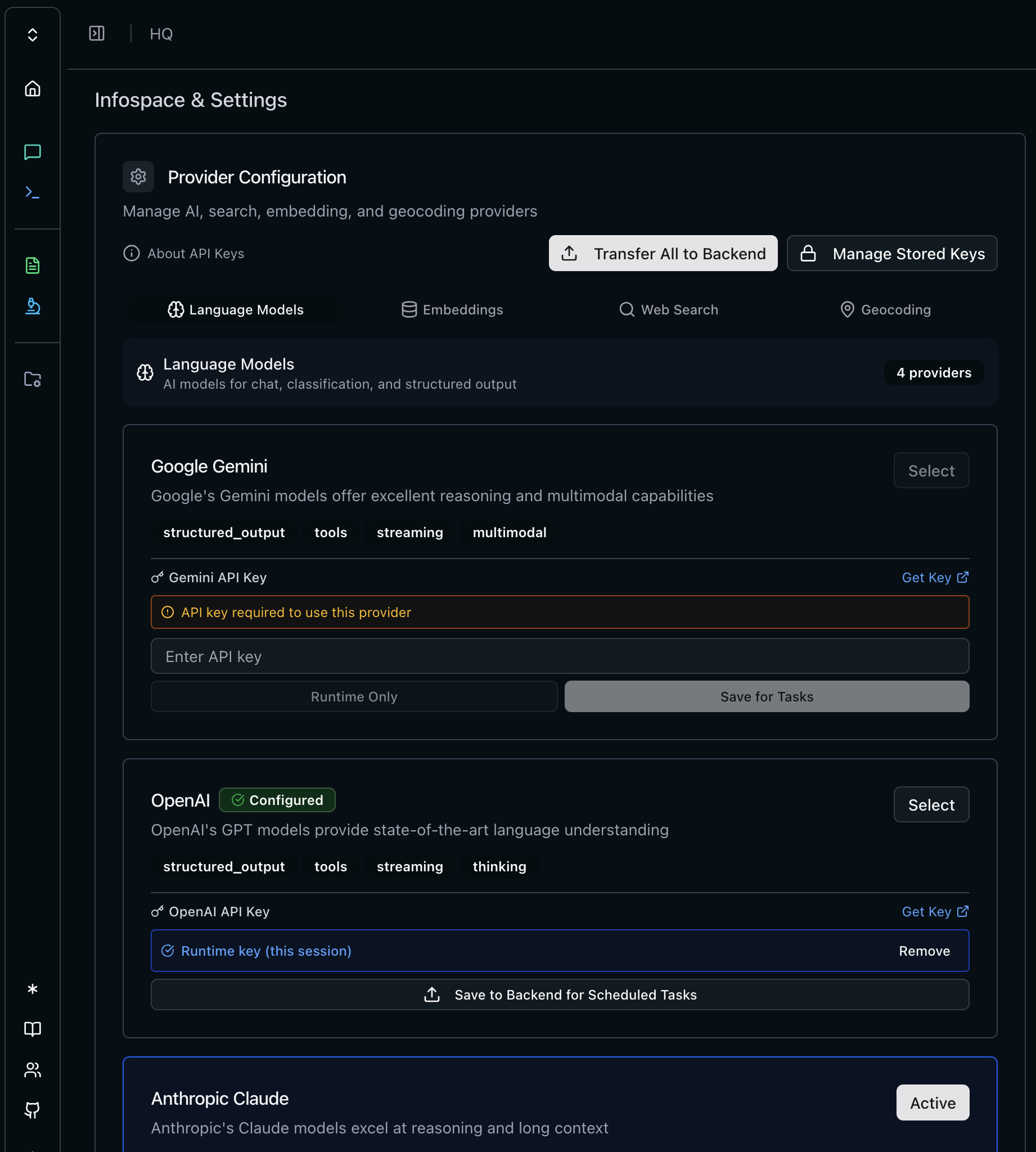This screenshot has height=1152, width=1036.
Task: Enable Save for Tasks for Gemini key
Action: pyautogui.click(x=766, y=696)
